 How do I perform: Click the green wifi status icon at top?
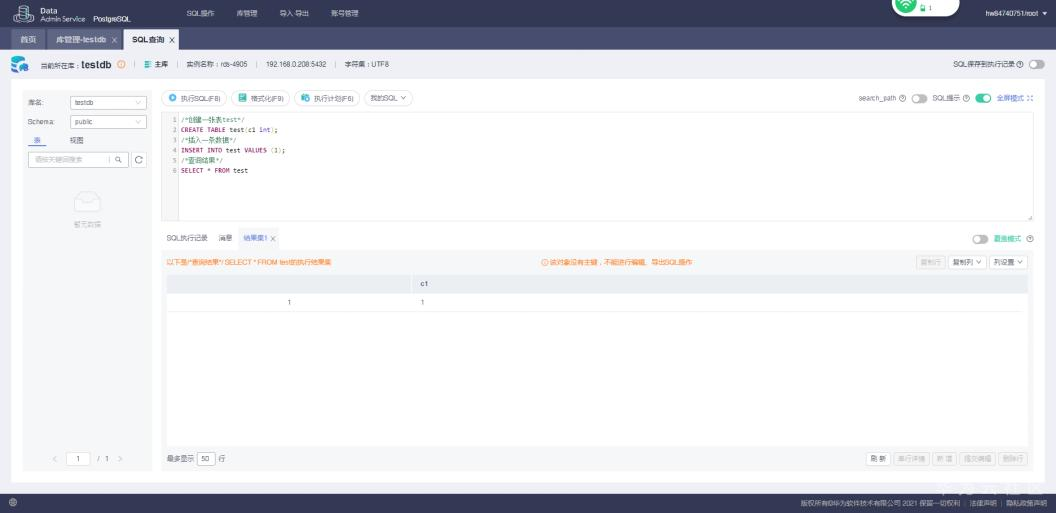tap(906, 5)
